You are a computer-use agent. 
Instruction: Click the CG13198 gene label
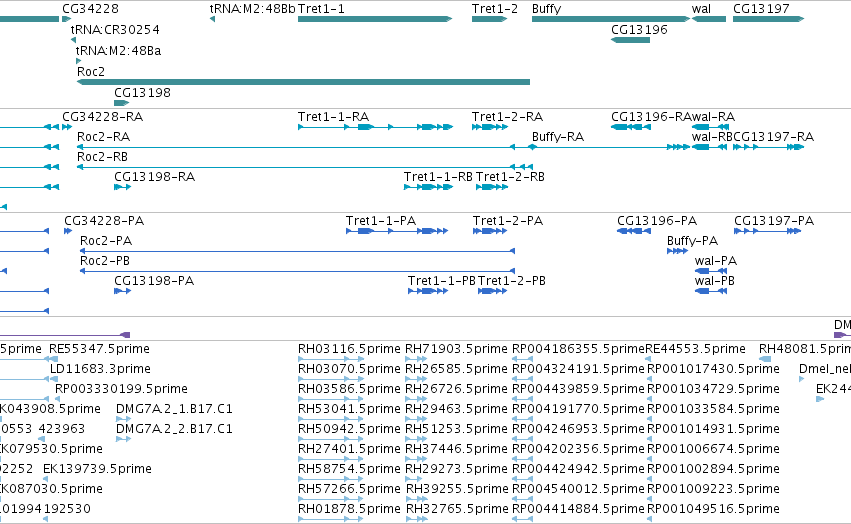[142, 92]
